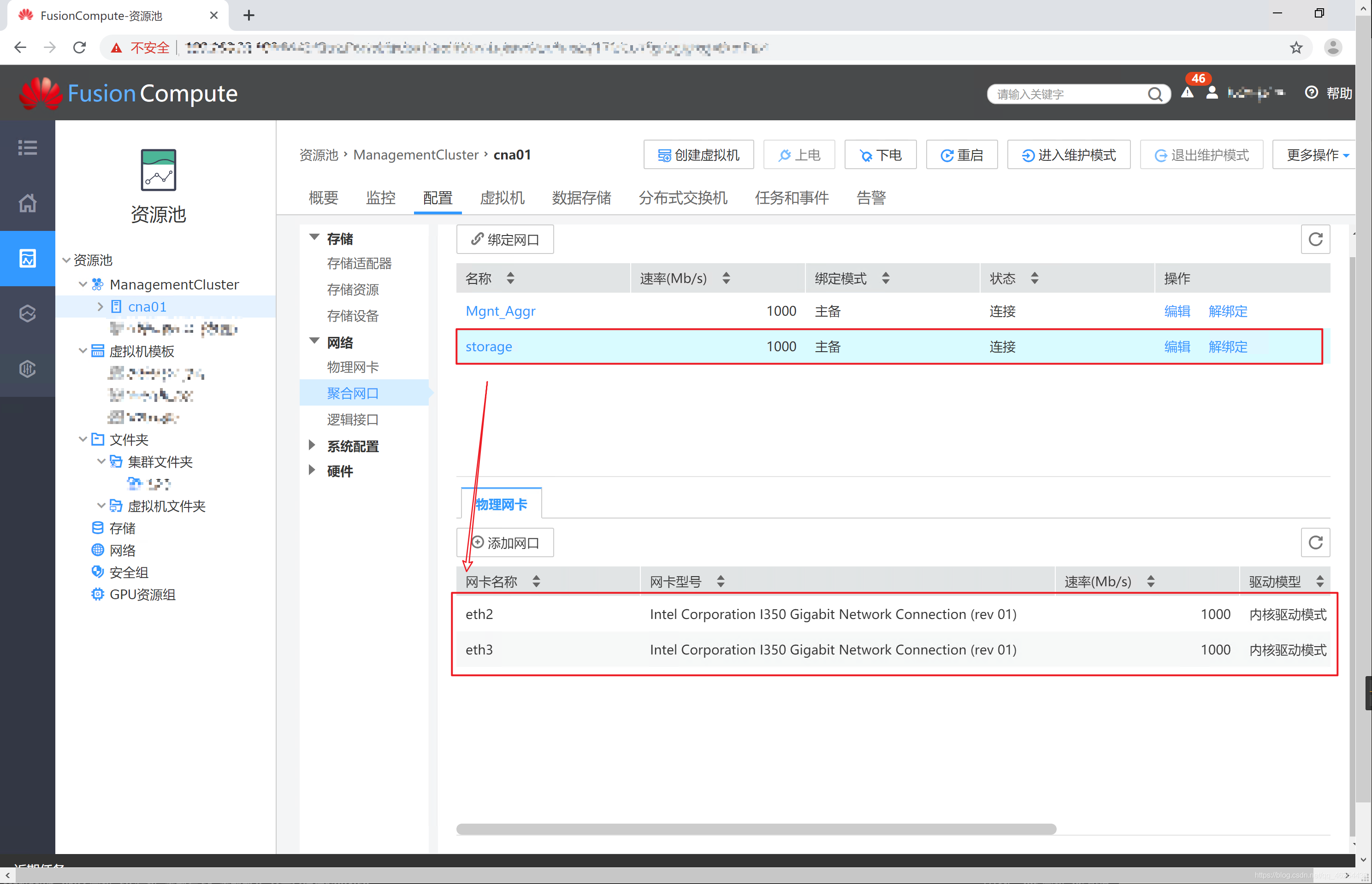Viewport: 1372px width, 884px height.
Task: Click the insecure site warning icon
Action: (117, 47)
